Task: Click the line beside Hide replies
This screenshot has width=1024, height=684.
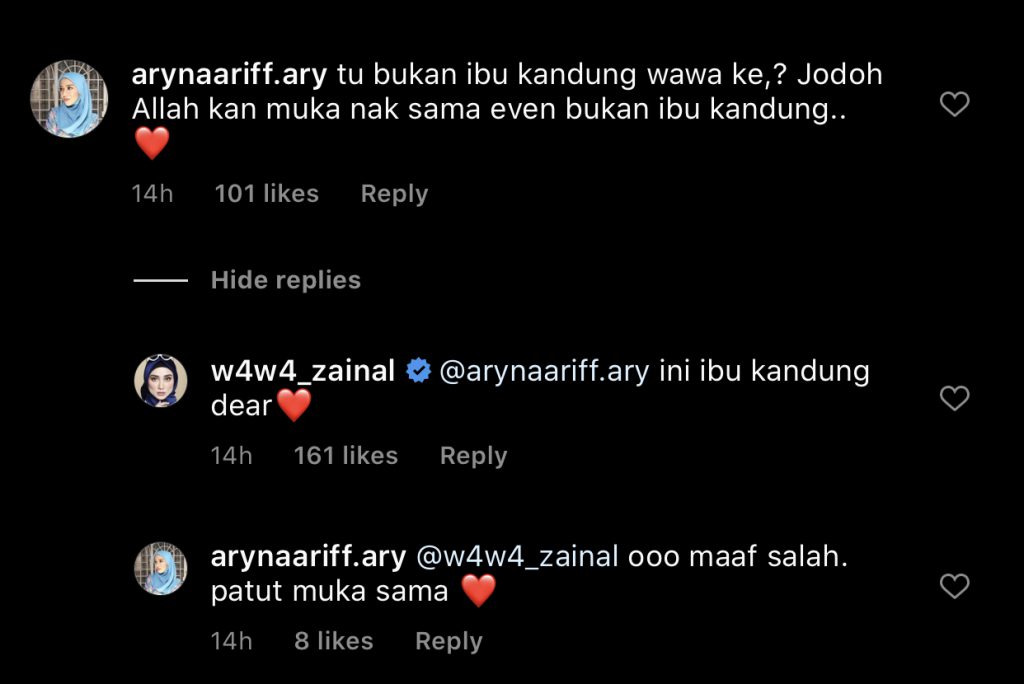Action: (161, 281)
